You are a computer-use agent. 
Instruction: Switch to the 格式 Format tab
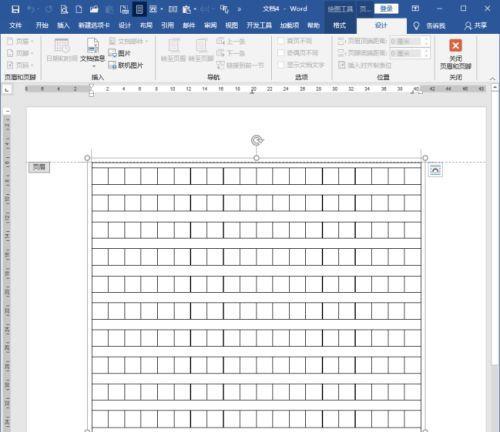coord(339,25)
